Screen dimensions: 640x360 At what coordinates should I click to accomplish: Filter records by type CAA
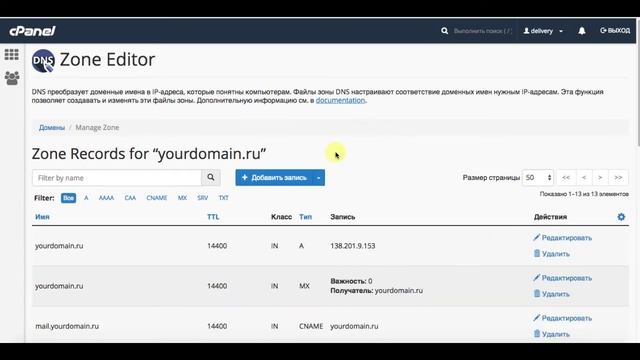[130, 198]
